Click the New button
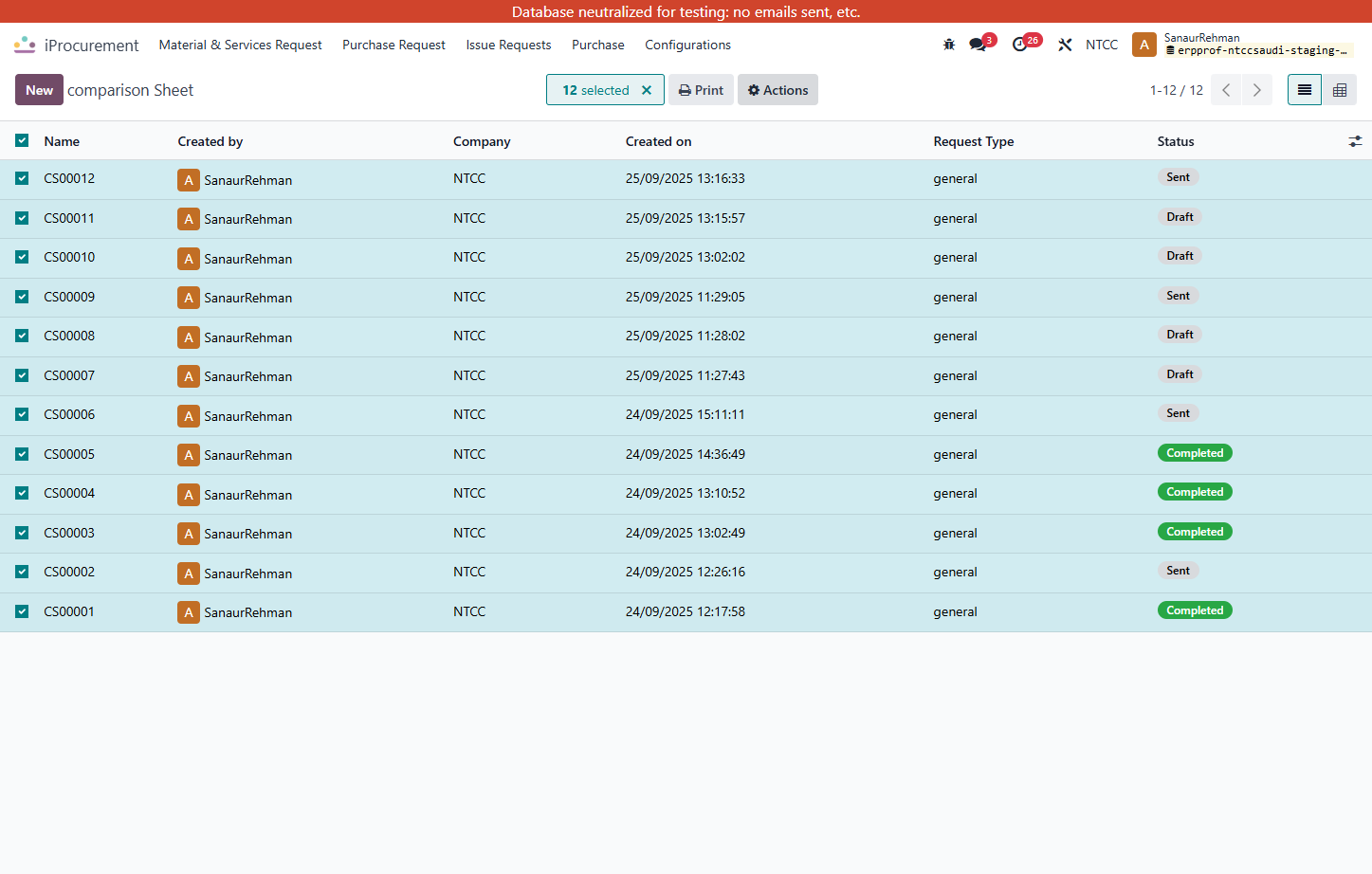The width and height of the screenshot is (1372, 874). click(39, 90)
